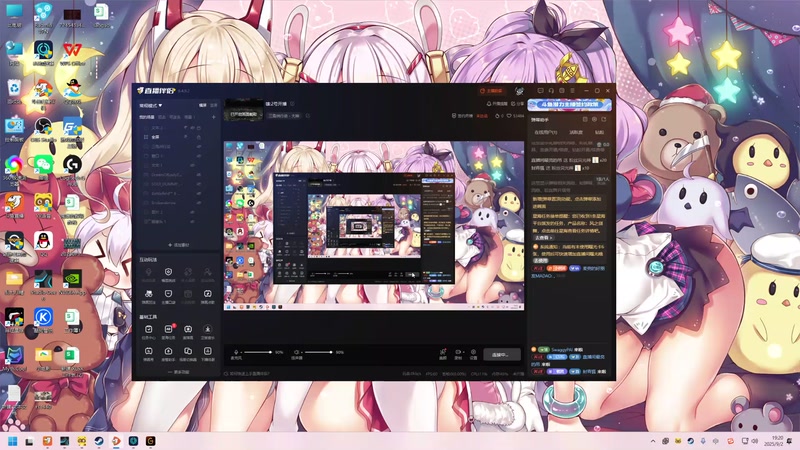Open the 常规模式 mode dropdown
Image resolution: width=800 pixels, height=450 pixels.
(151, 105)
